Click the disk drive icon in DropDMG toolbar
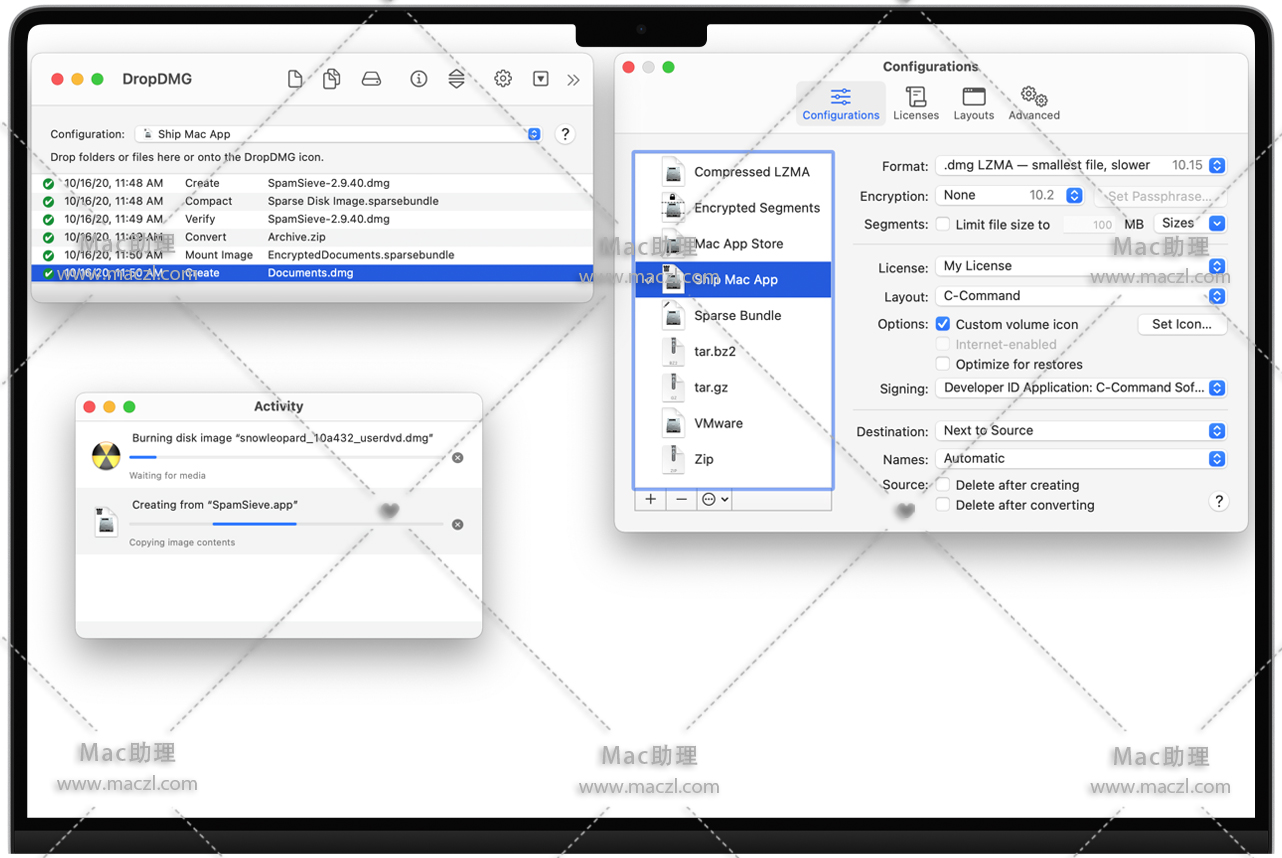Image resolution: width=1282 pixels, height=858 pixels. tap(371, 79)
